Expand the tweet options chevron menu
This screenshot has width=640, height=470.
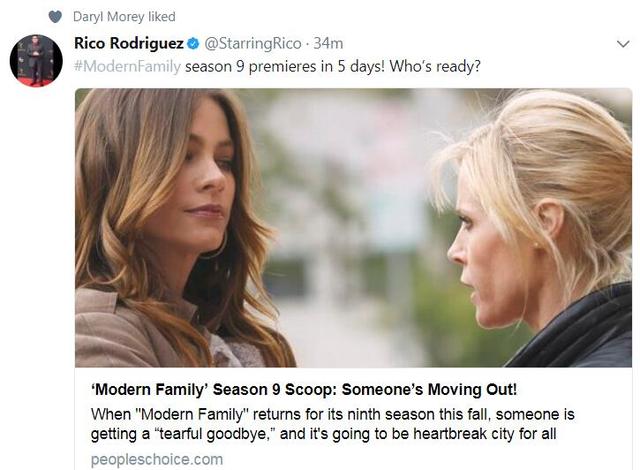[x=623, y=44]
